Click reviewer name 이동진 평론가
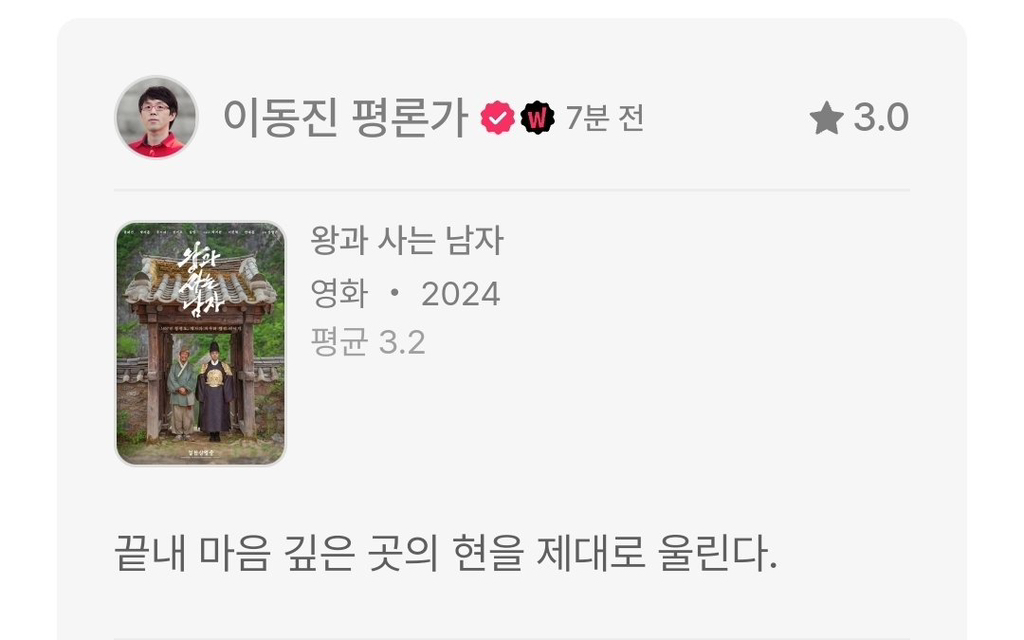Screen dimensions: 1024x640 [345, 118]
